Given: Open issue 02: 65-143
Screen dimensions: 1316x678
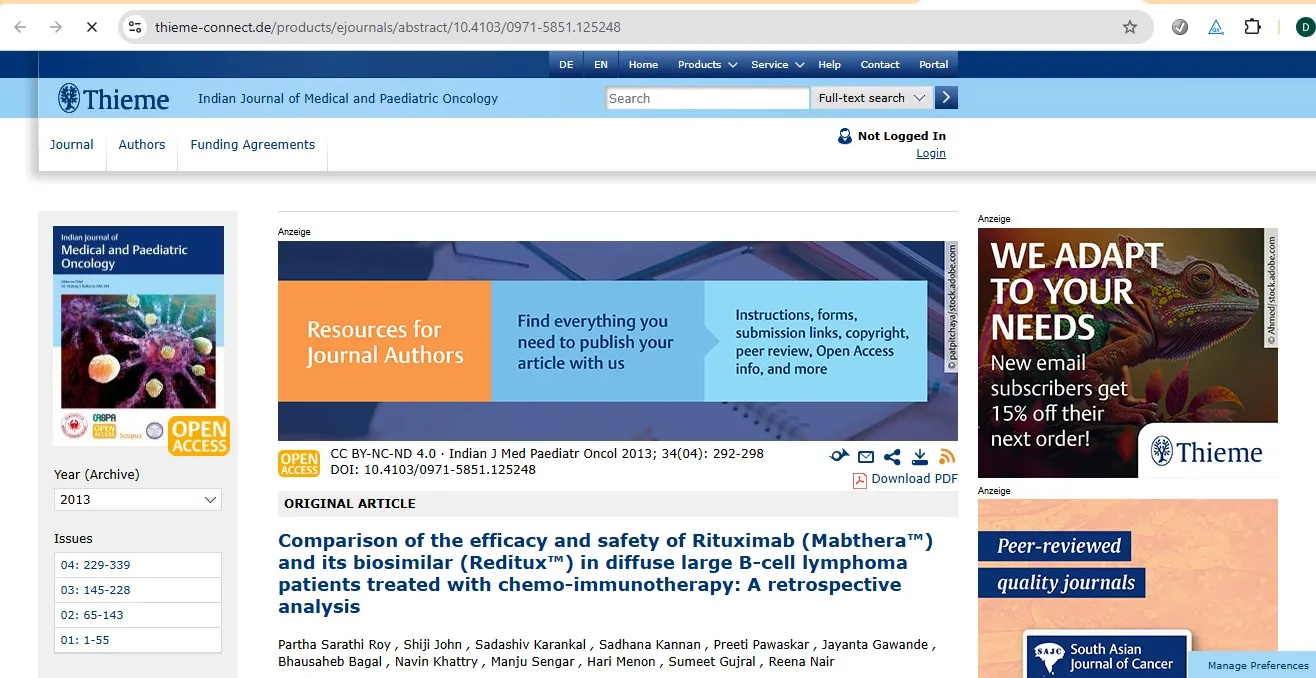Looking at the screenshot, I should pos(138,615).
